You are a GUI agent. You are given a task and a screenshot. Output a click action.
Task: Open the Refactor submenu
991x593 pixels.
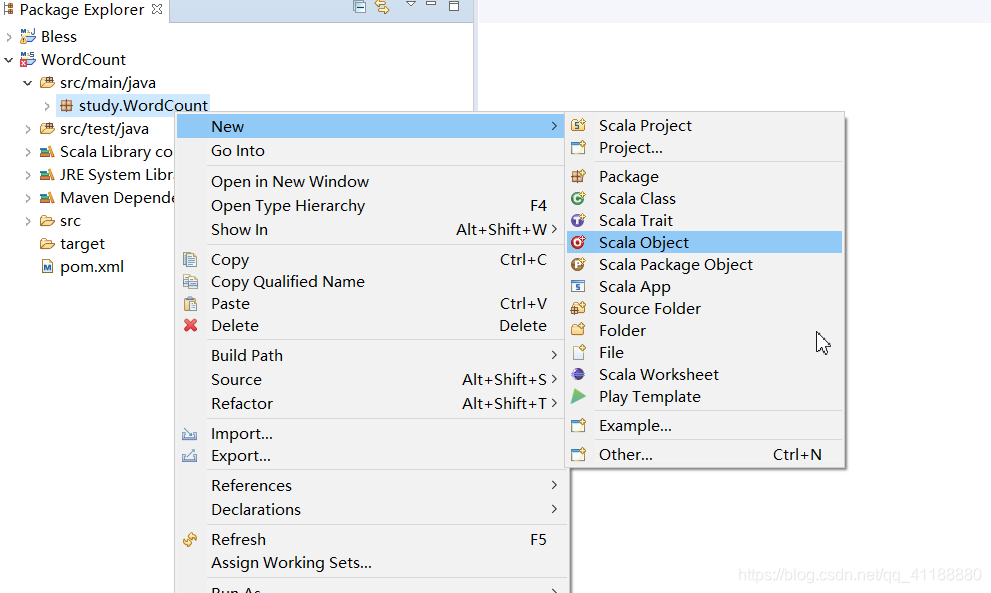click(x=370, y=403)
